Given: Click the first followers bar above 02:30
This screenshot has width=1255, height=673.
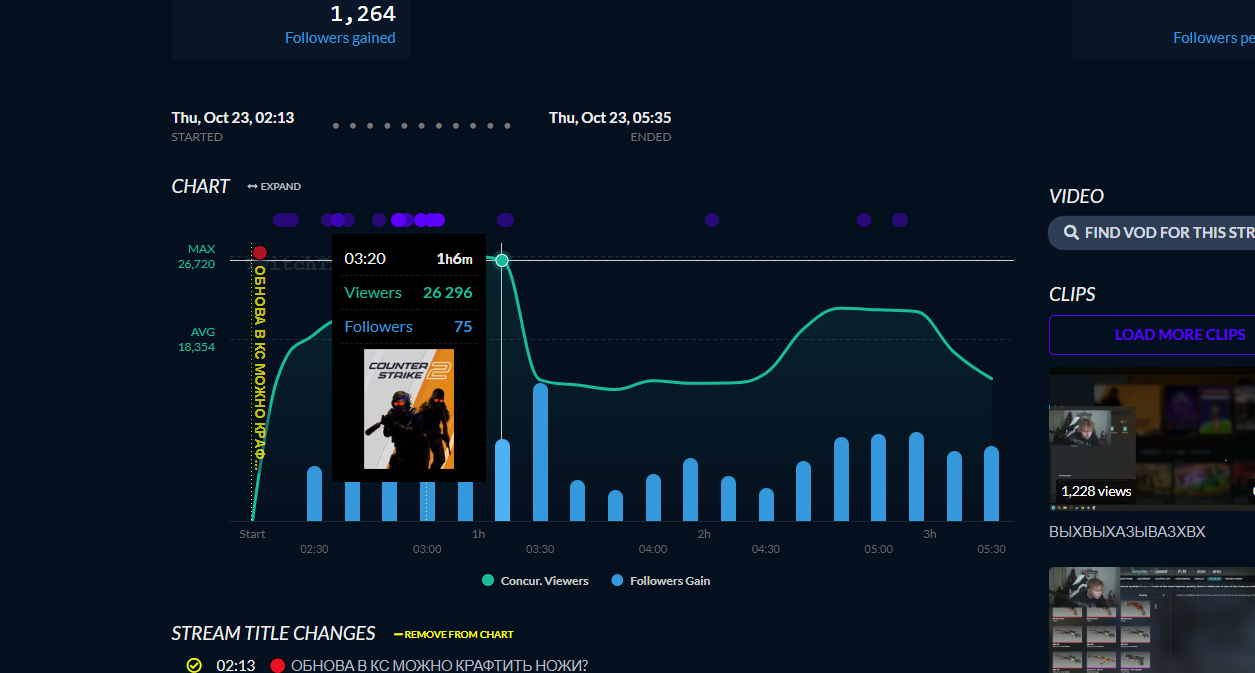Looking at the screenshot, I should [x=314, y=493].
